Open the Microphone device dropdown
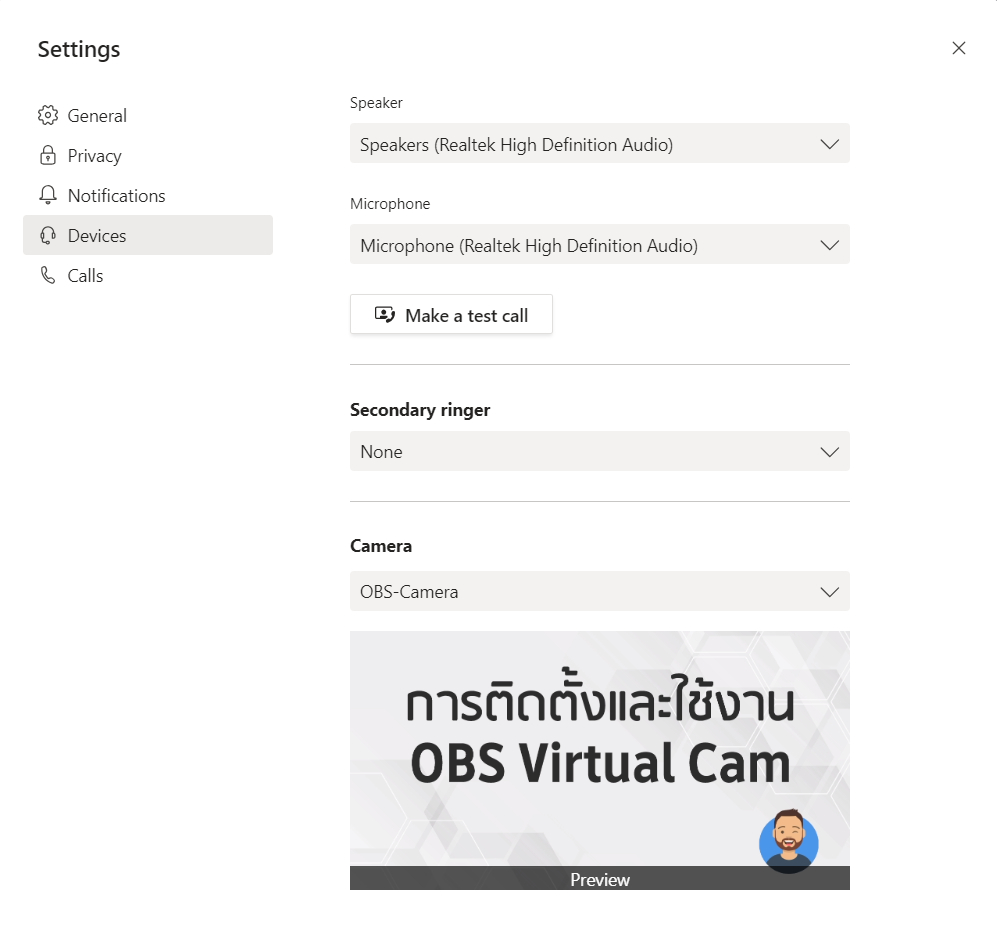This screenshot has height=940, width=997. coord(600,244)
